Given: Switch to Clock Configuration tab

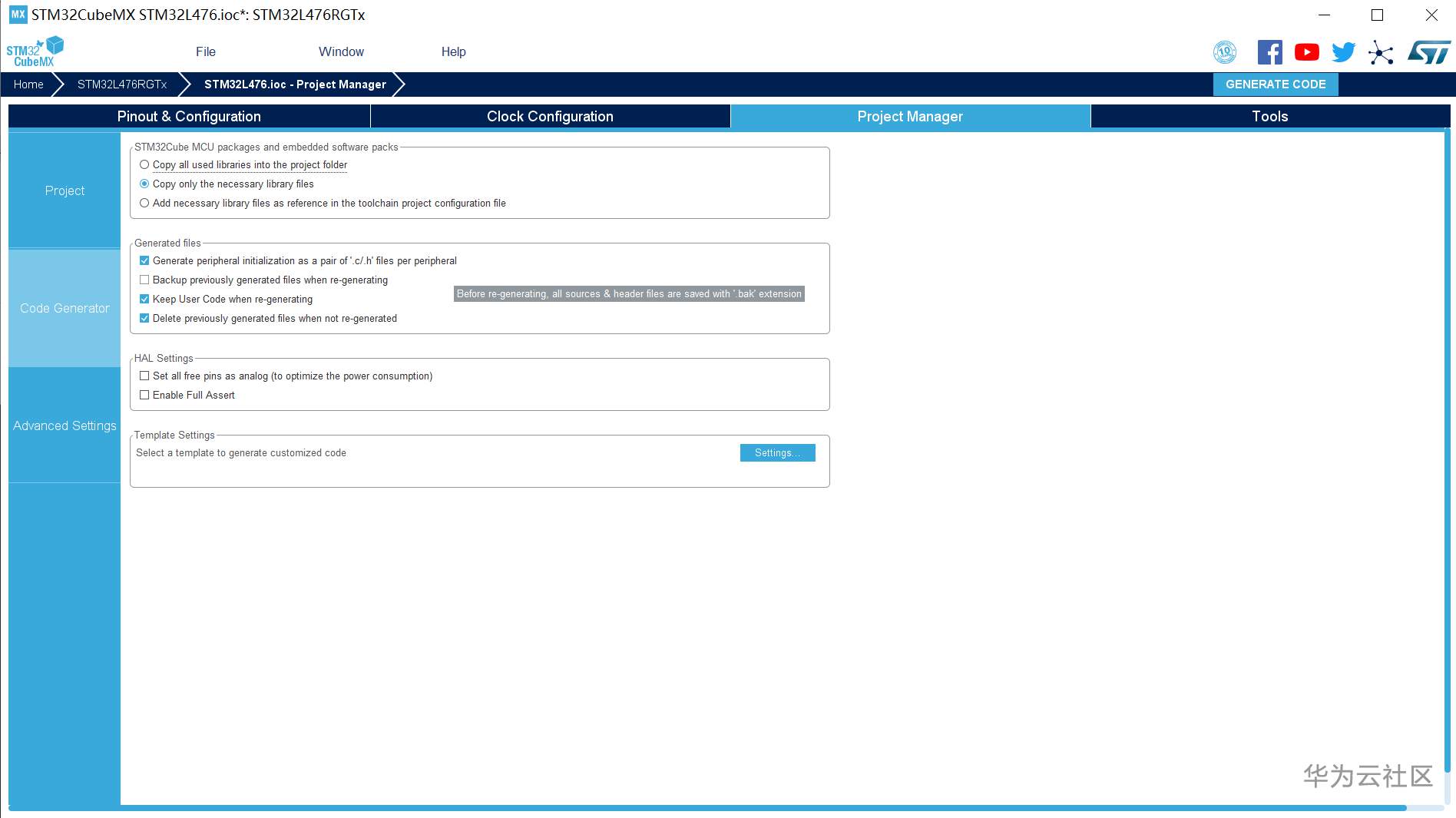Looking at the screenshot, I should 550,116.
